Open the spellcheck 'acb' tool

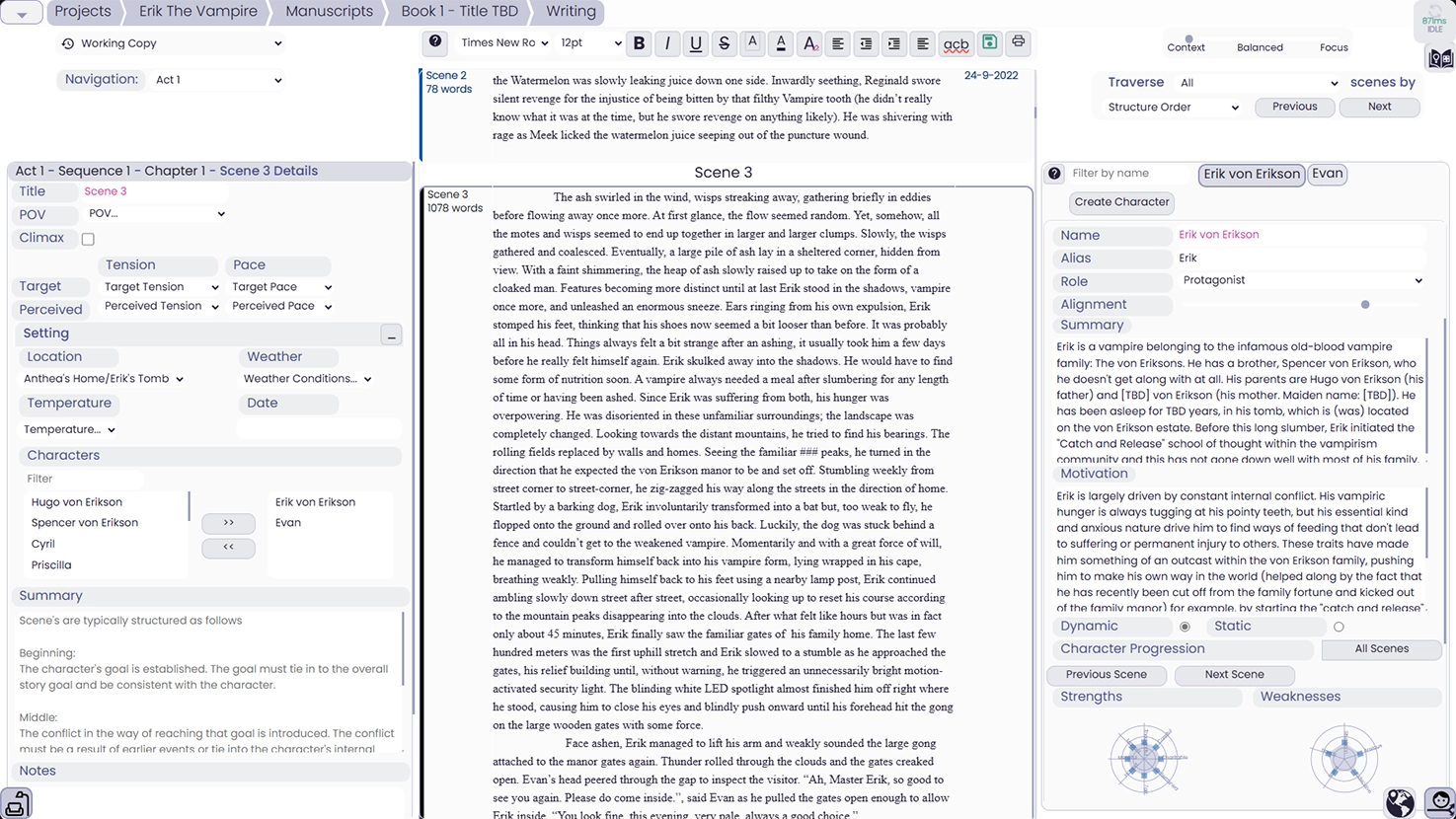[x=956, y=44]
